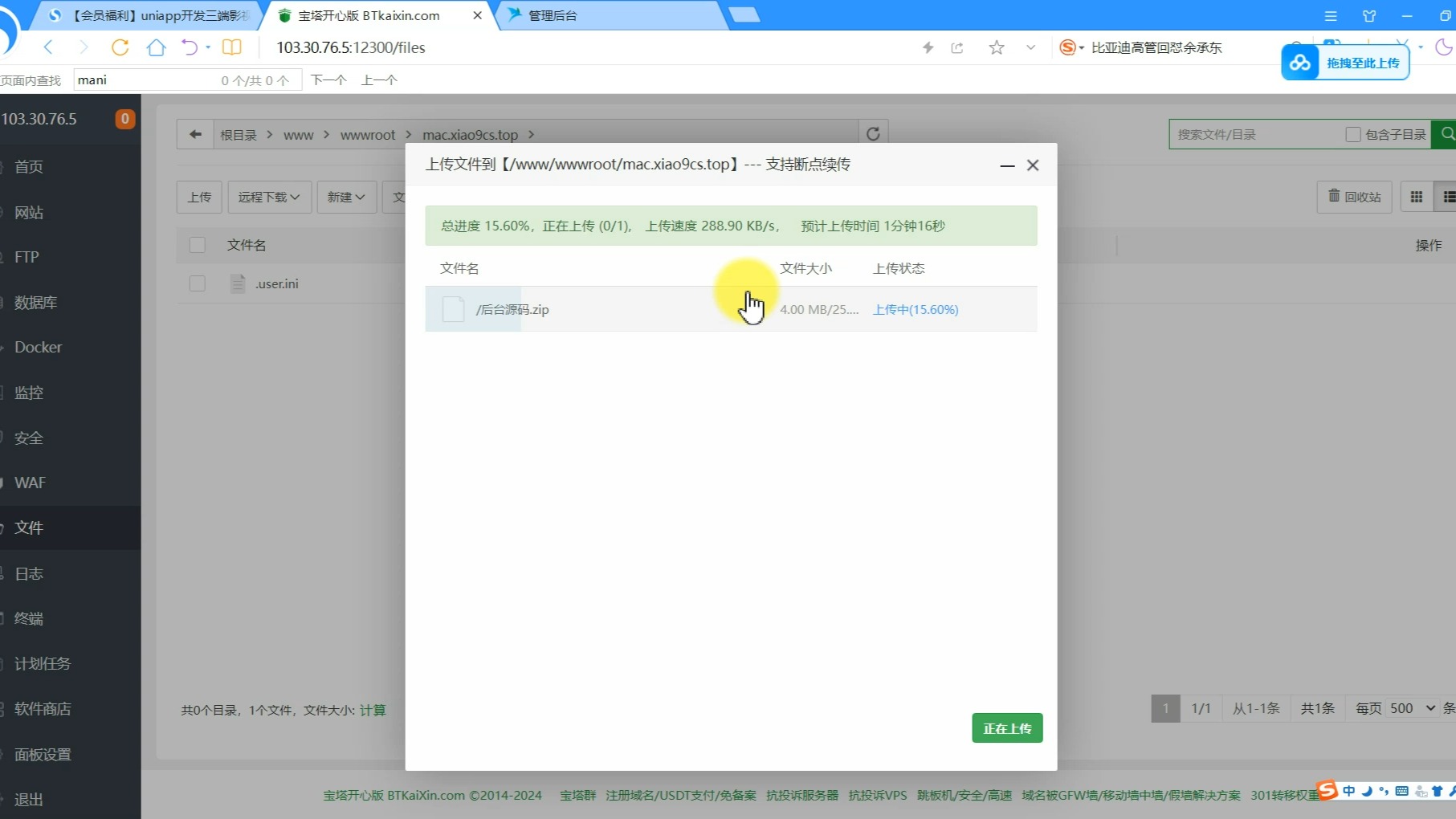This screenshot has width=1456, height=819.
Task: Refresh the file list directory icon
Action: [x=873, y=134]
